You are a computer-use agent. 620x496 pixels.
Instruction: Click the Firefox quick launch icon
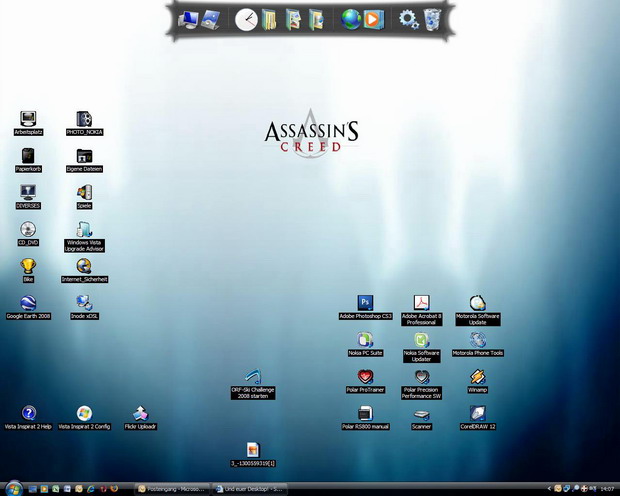pos(114,489)
